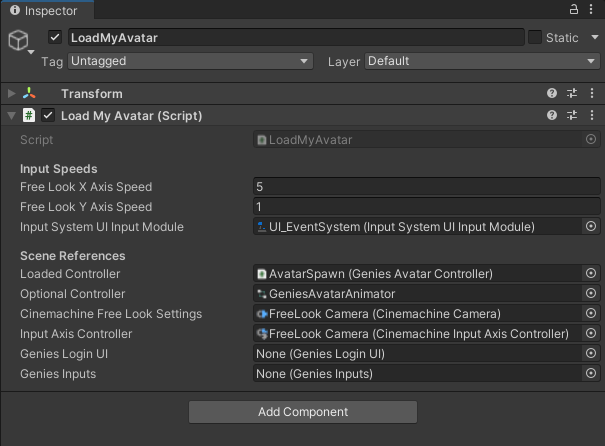Click the GameObject cube icon picker

coord(20,42)
